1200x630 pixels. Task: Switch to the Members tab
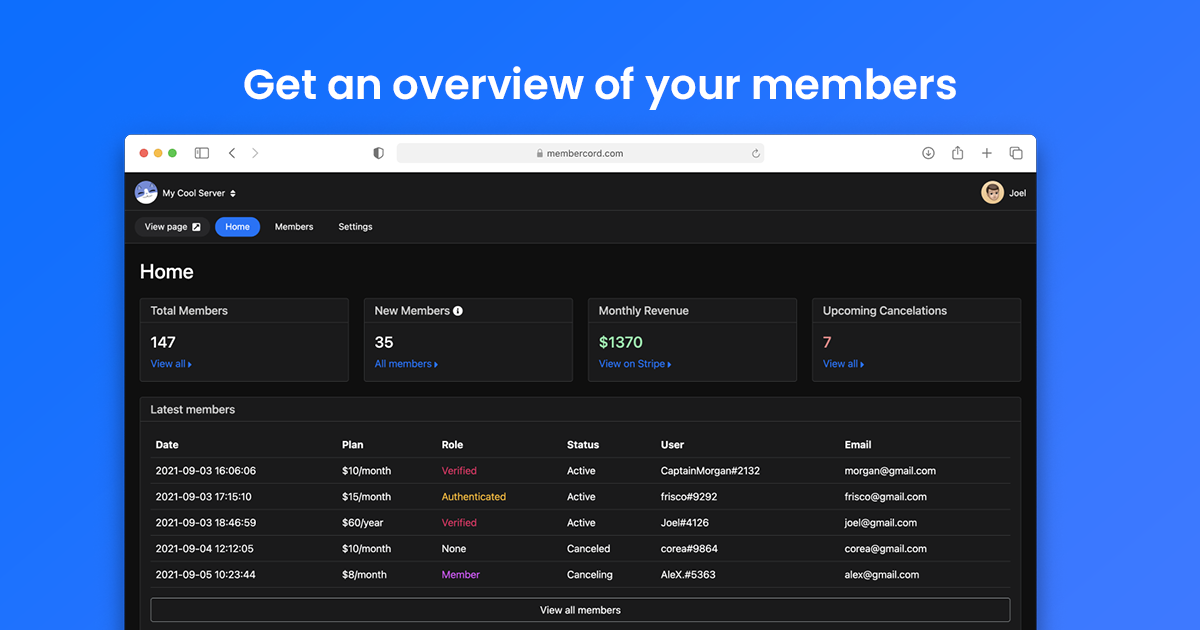[294, 227]
